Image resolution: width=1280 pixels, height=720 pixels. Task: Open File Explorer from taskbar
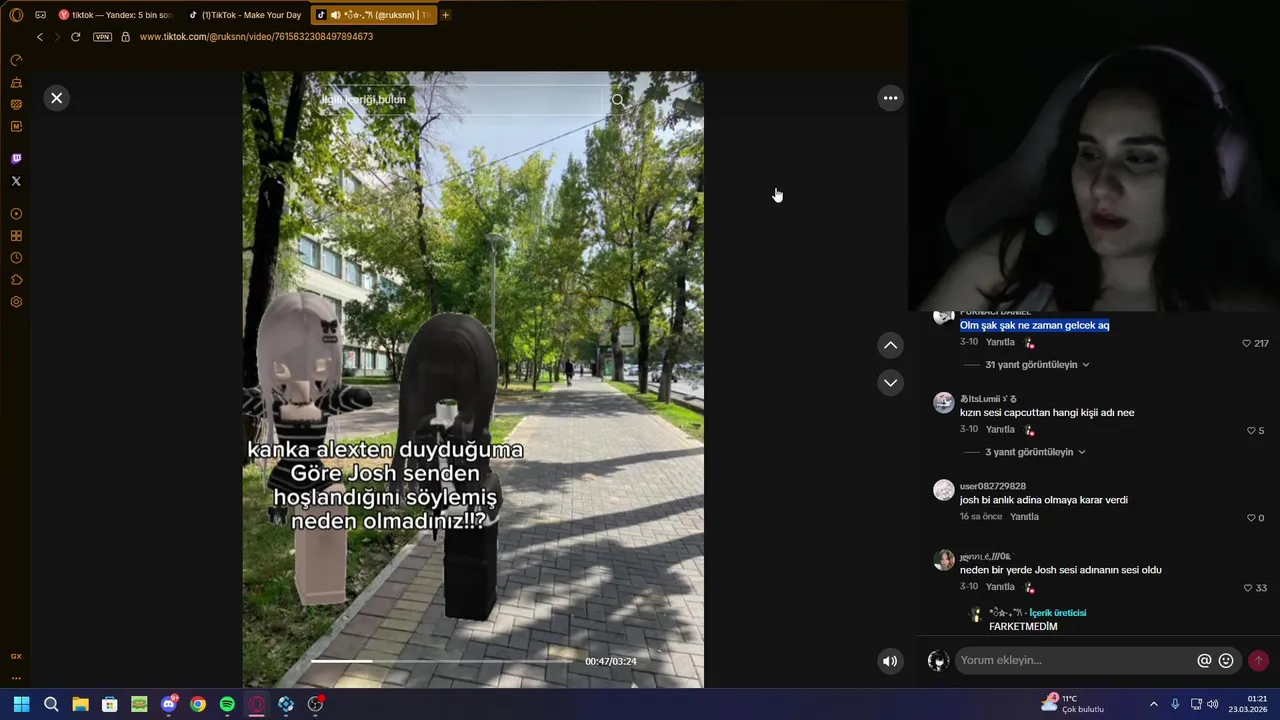click(80, 704)
